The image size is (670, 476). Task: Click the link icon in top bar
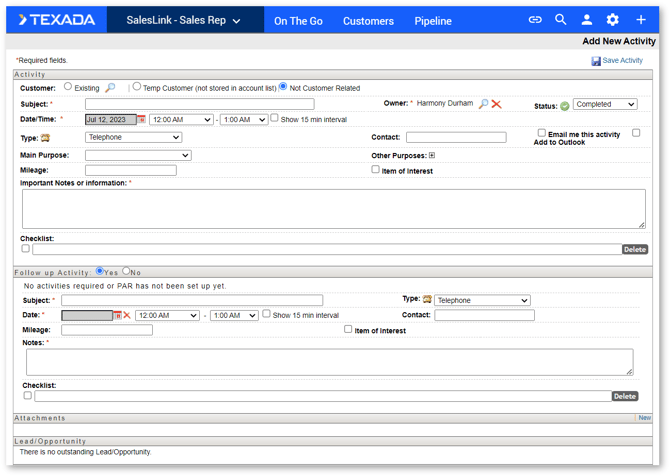coord(535,20)
